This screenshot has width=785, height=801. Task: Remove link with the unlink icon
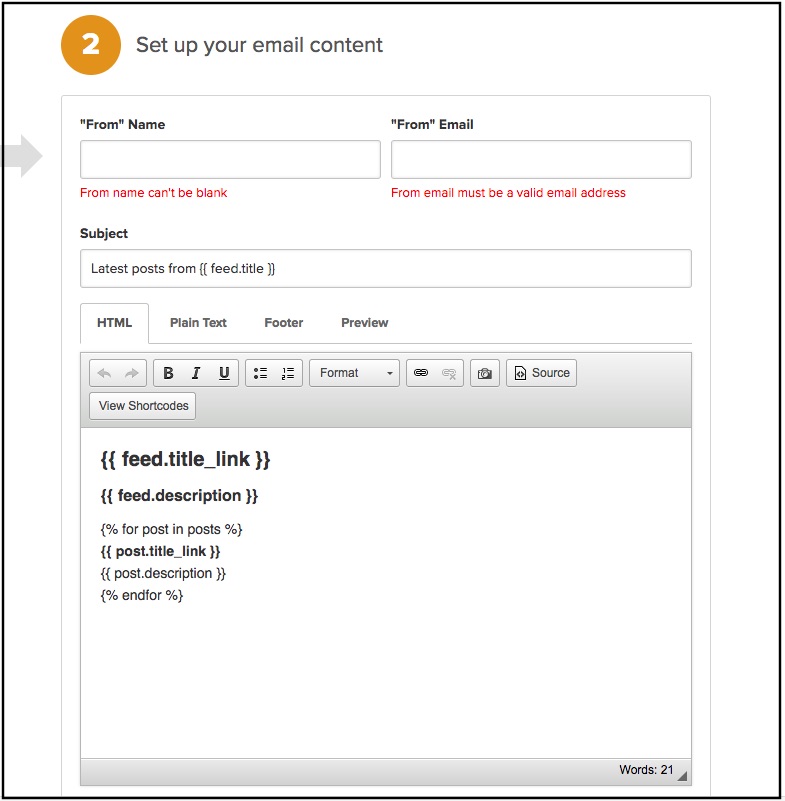click(449, 374)
